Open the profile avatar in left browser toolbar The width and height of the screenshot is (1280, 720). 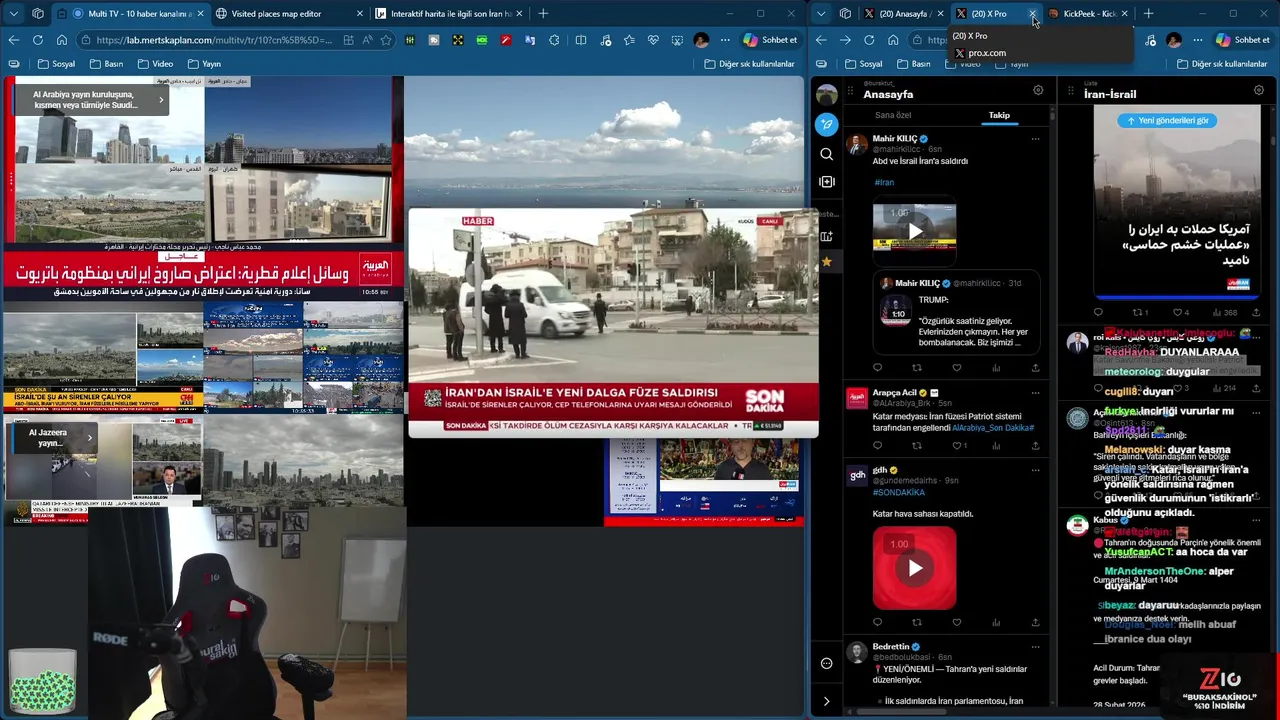coord(701,40)
